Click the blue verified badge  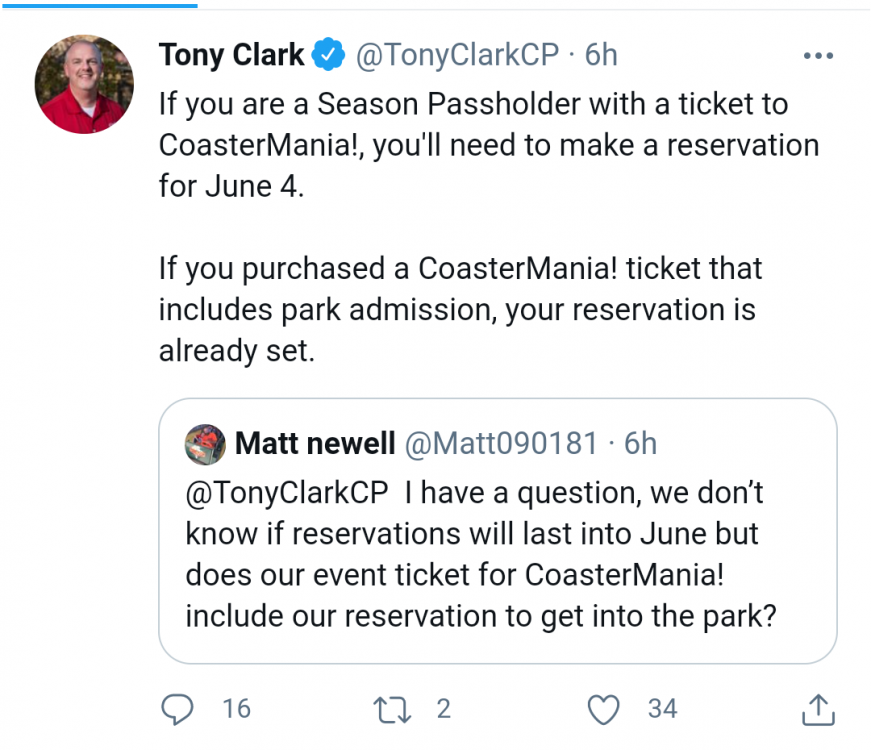point(328,54)
